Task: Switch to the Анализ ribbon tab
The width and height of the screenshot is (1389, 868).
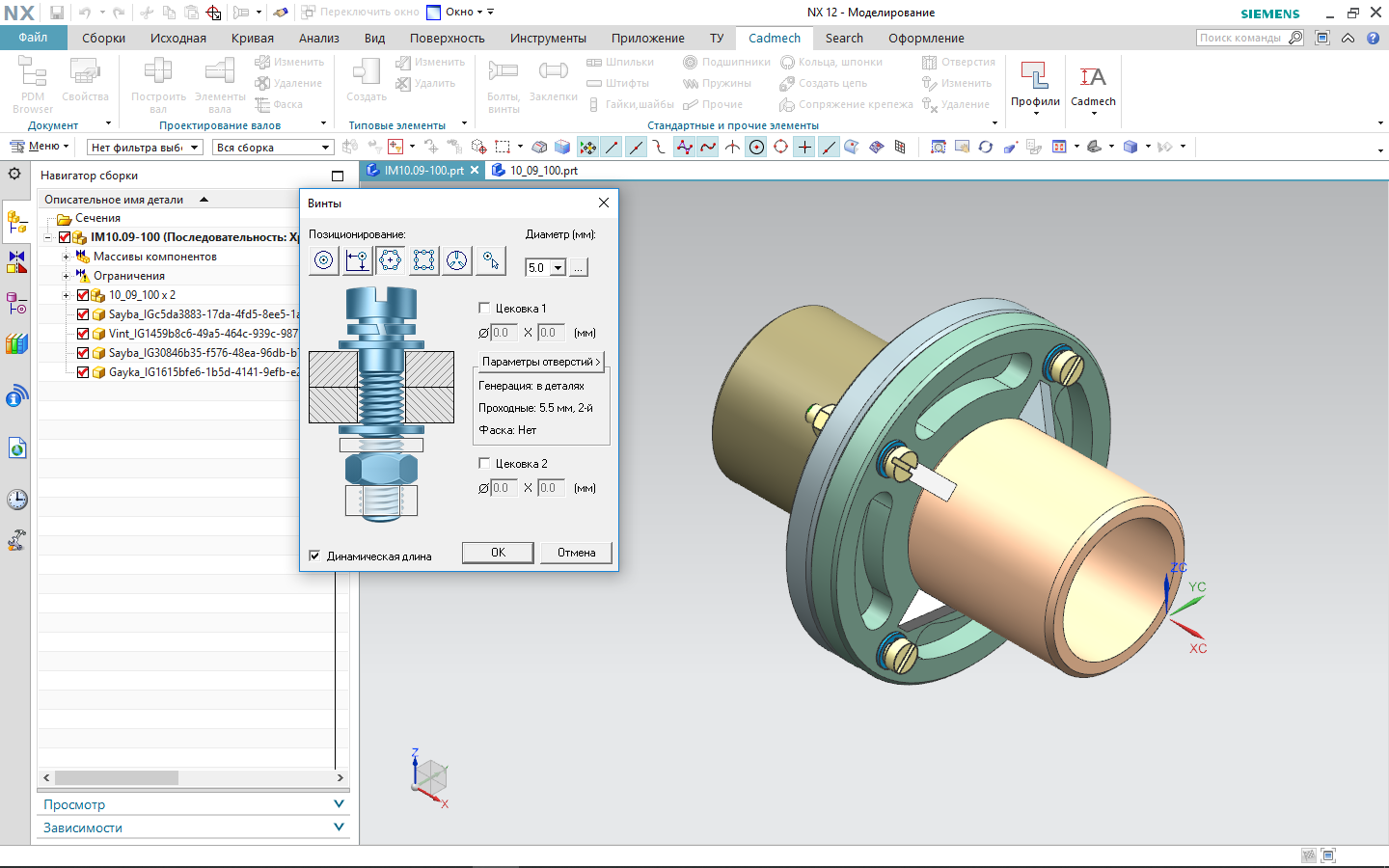Action: (318, 39)
